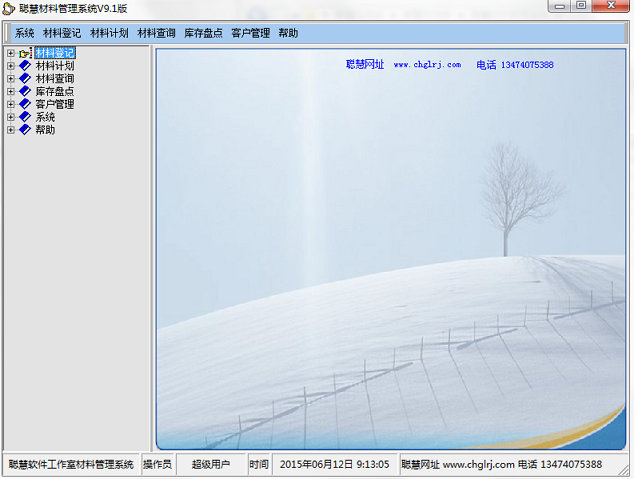
Task: Select 材料计划 label in the tree
Action: click(x=55, y=66)
